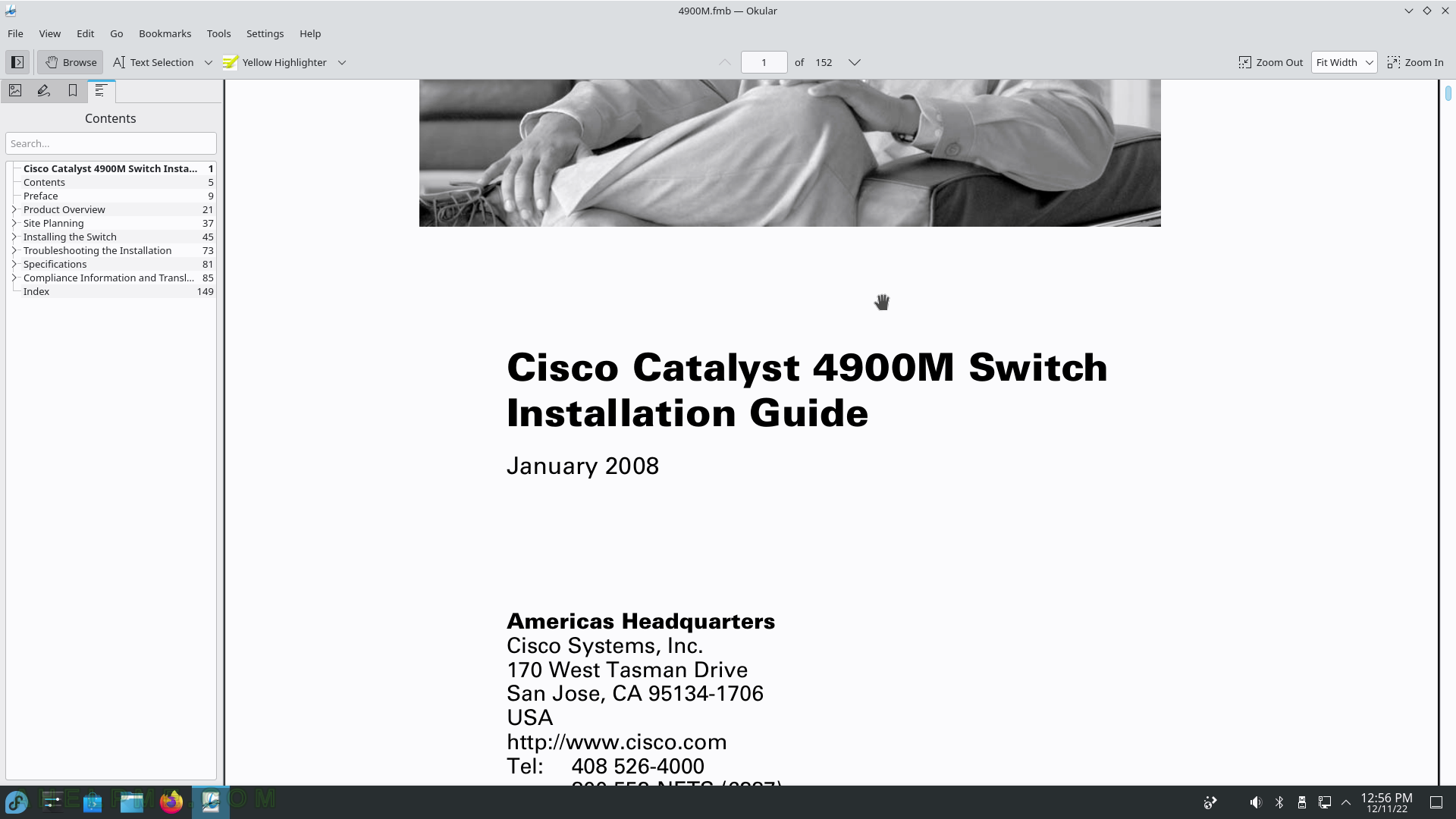The width and height of the screenshot is (1456, 819).
Task: Open the selection tool dropdown next to Text Selection
Action: pyautogui.click(x=208, y=62)
